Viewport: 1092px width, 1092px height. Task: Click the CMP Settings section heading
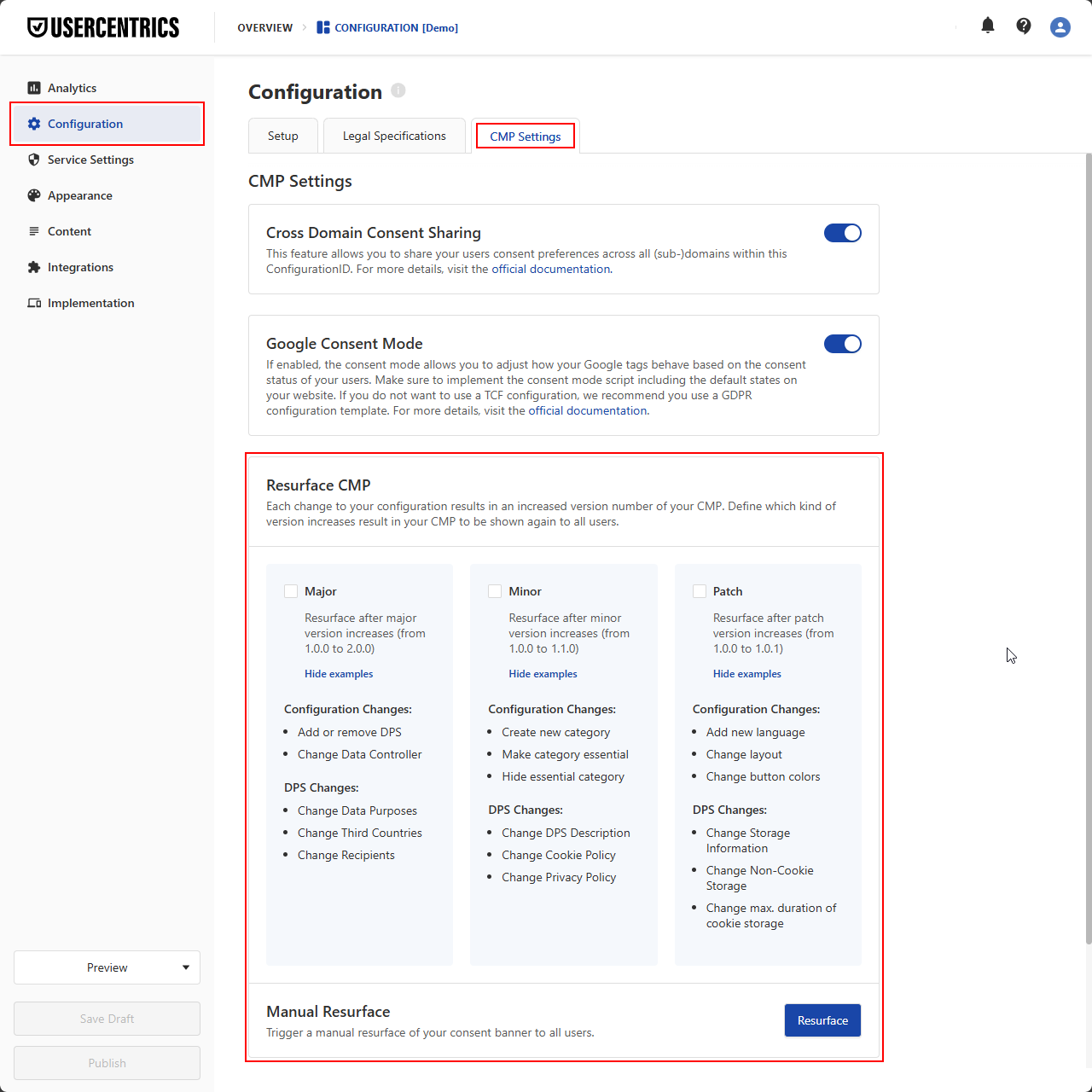[300, 181]
